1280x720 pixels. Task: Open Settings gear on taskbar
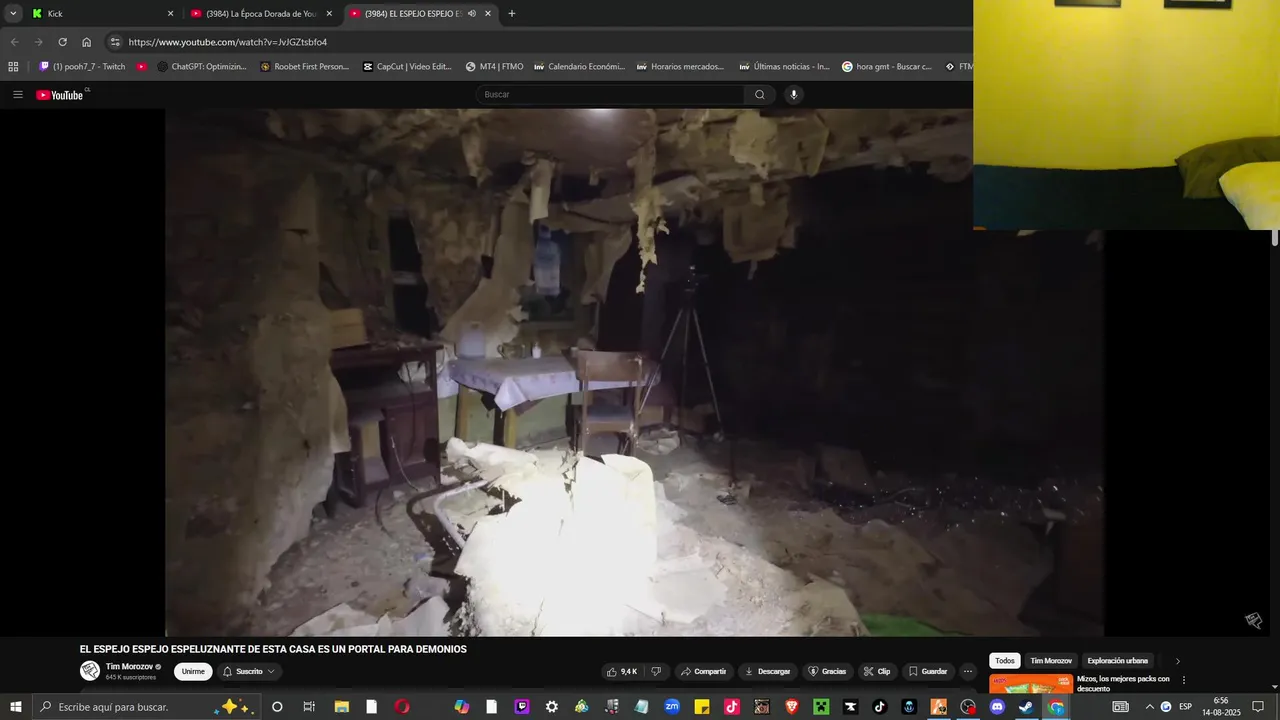pos(552,707)
